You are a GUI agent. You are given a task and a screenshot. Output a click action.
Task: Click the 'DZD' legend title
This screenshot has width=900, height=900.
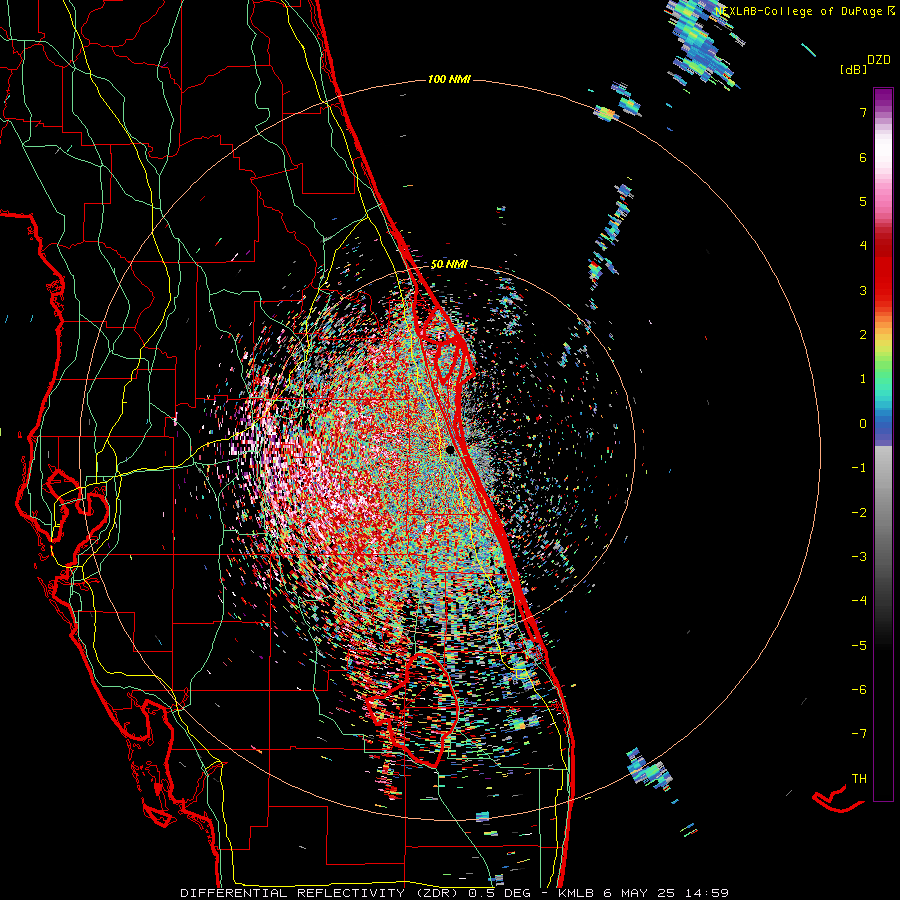click(879, 59)
